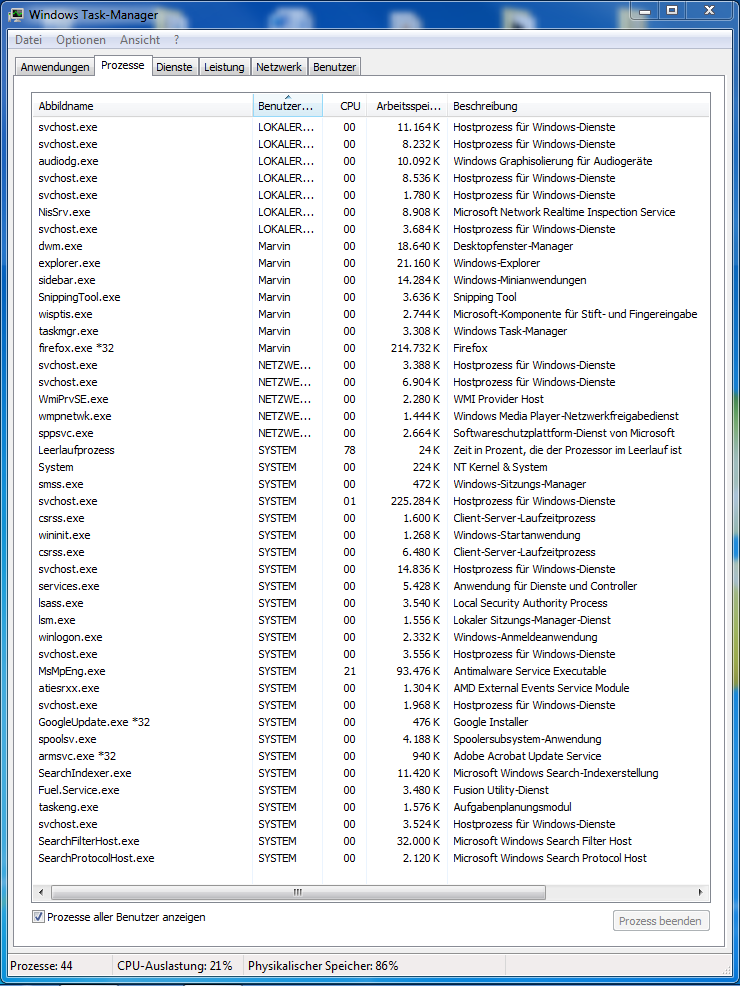Open the Optionen menu
Image resolution: width=740 pixels, height=986 pixels.
(x=81, y=40)
